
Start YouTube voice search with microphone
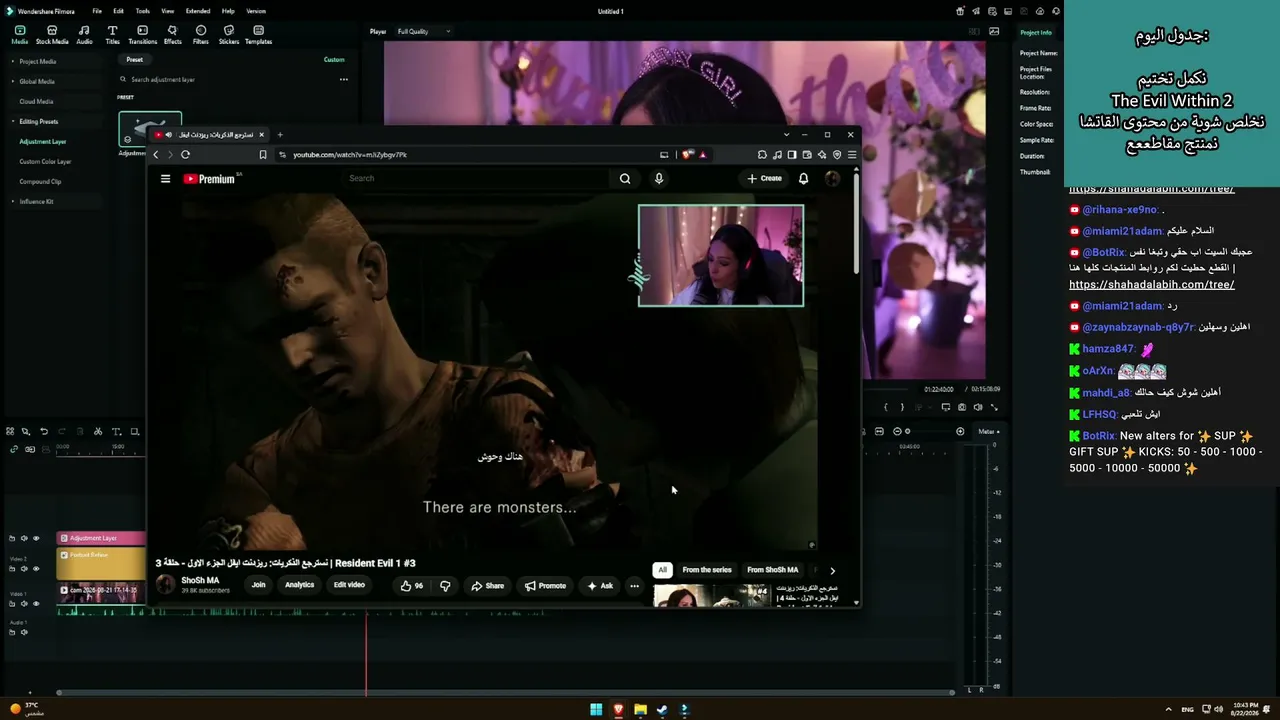pyautogui.click(x=658, y=179)
